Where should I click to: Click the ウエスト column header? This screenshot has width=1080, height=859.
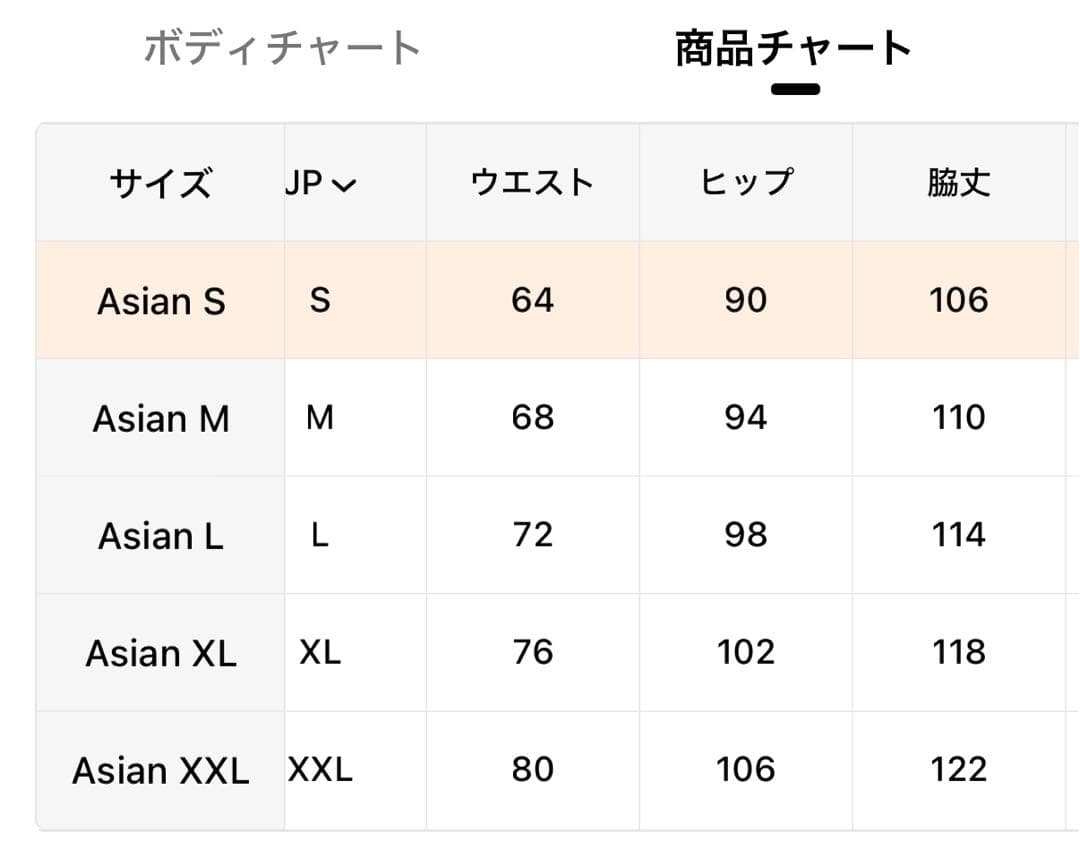[x=532, y=183]
